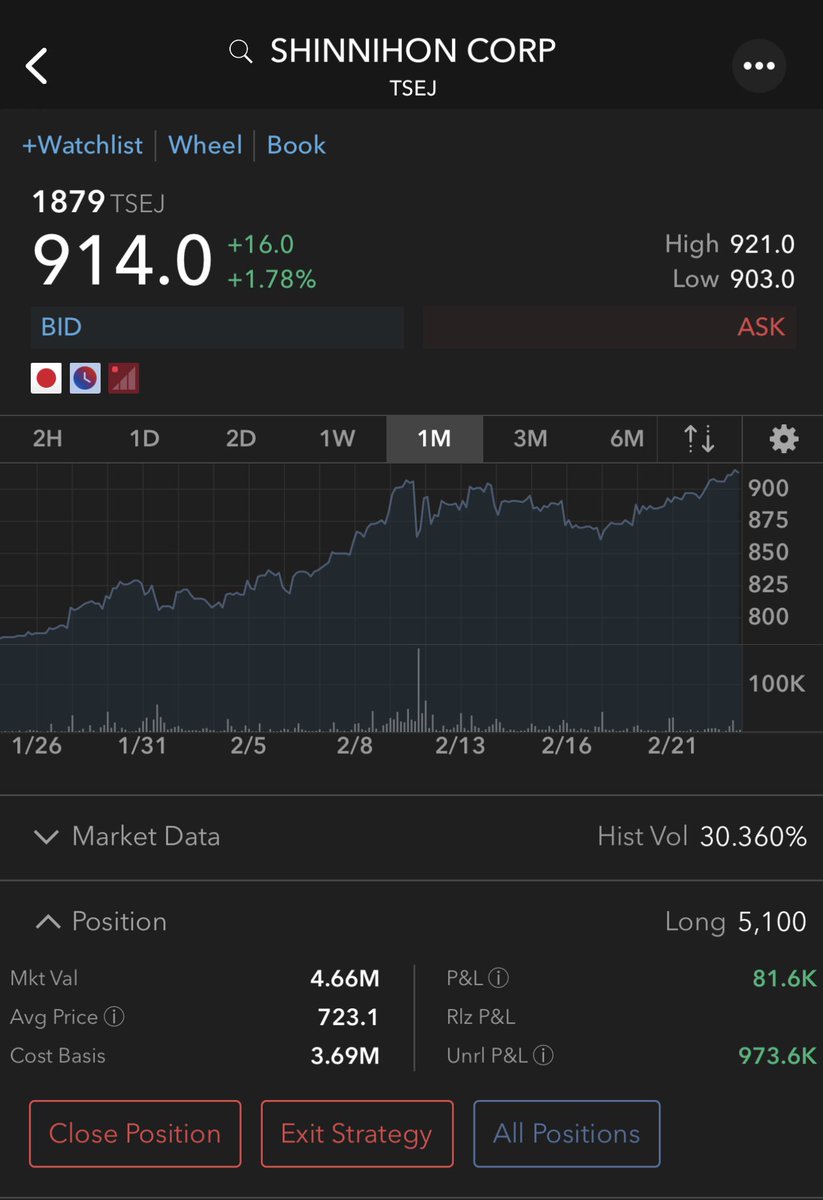Select the 1W chart range
This screenshot has width=823, height=1200.
(x=337, y=438)
